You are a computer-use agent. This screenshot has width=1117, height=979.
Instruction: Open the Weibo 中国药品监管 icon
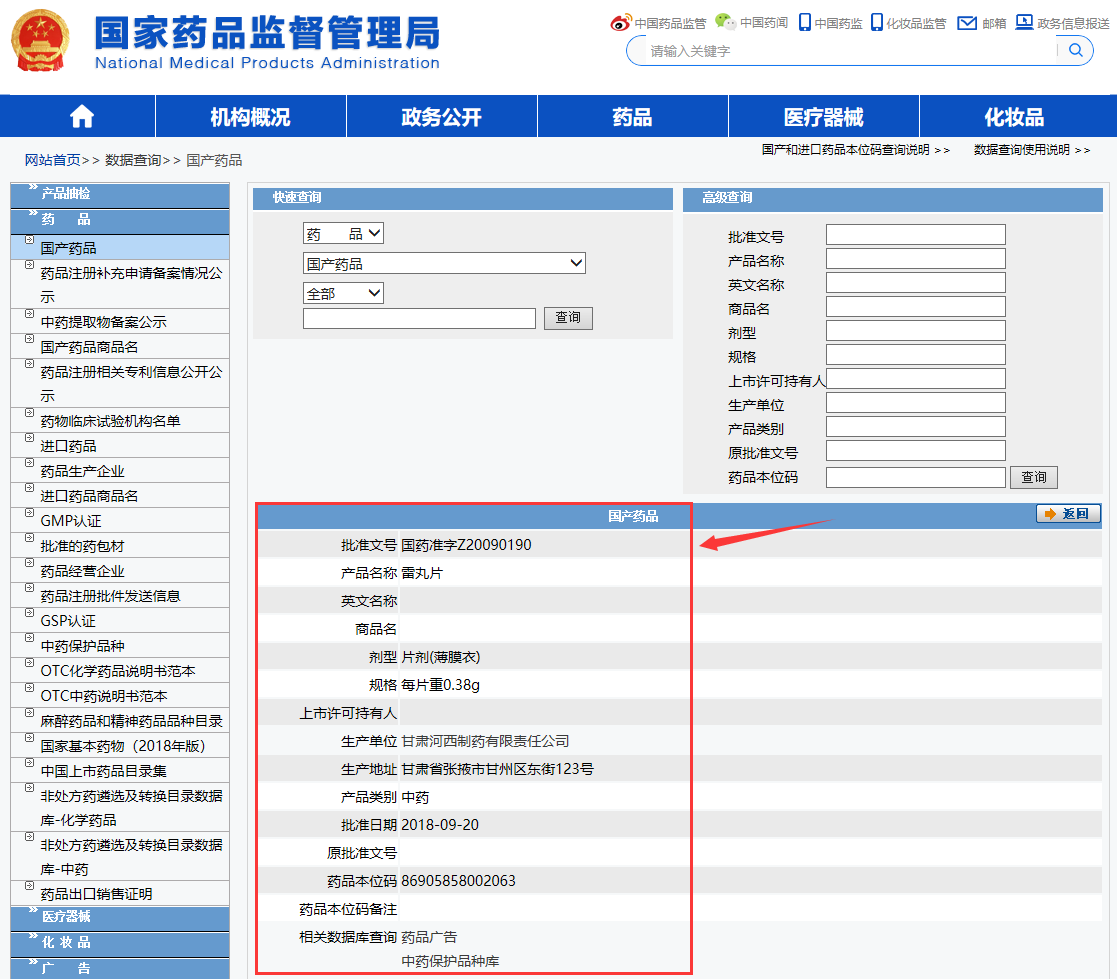(x=620, y=23)
